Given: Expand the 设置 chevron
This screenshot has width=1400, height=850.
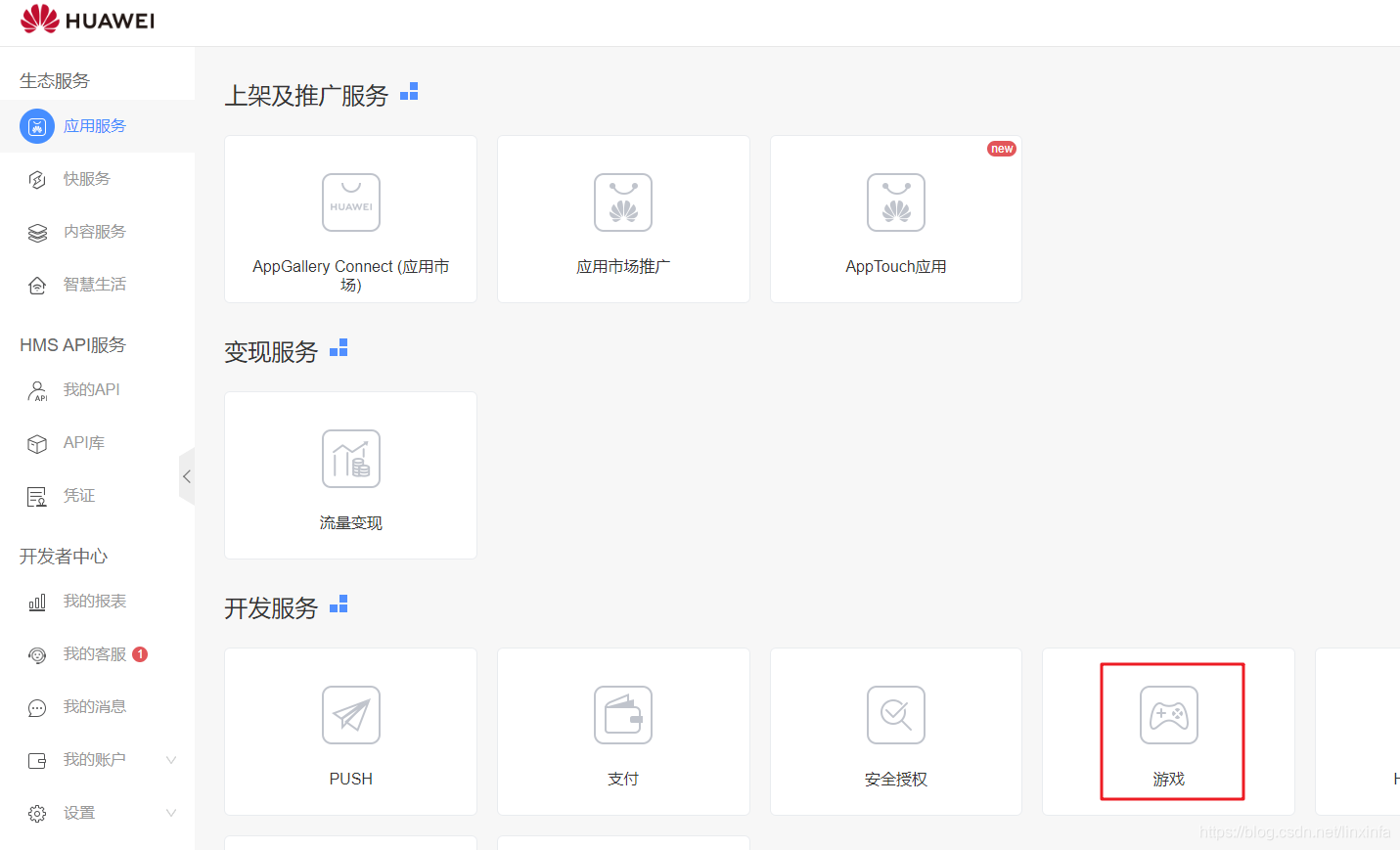Looking at the screenshot, I should [x=171, y=813].
